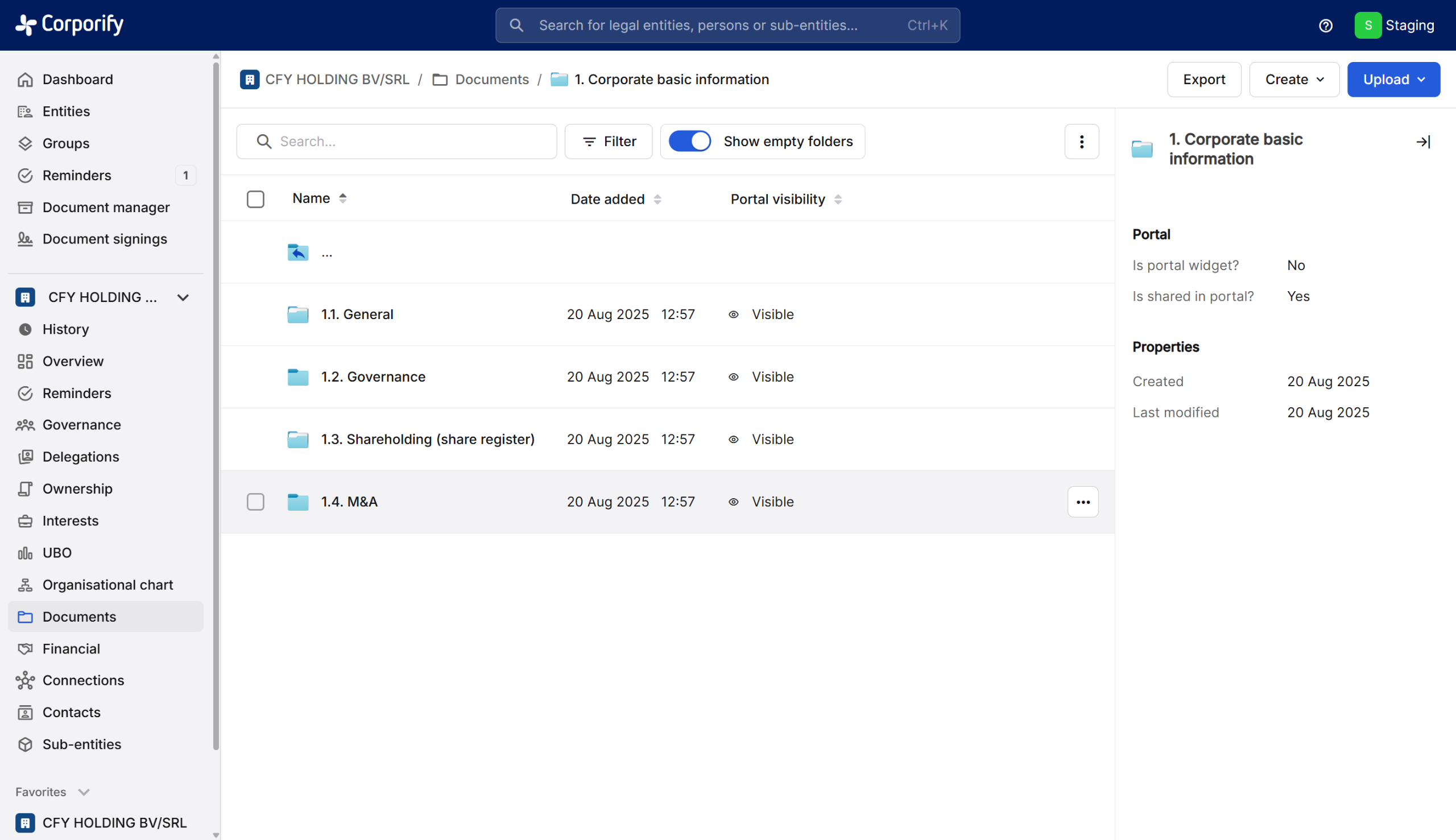Collapse the details side panel arrow icon
The image size is (1456, 840).
(x=1422, y=142)
